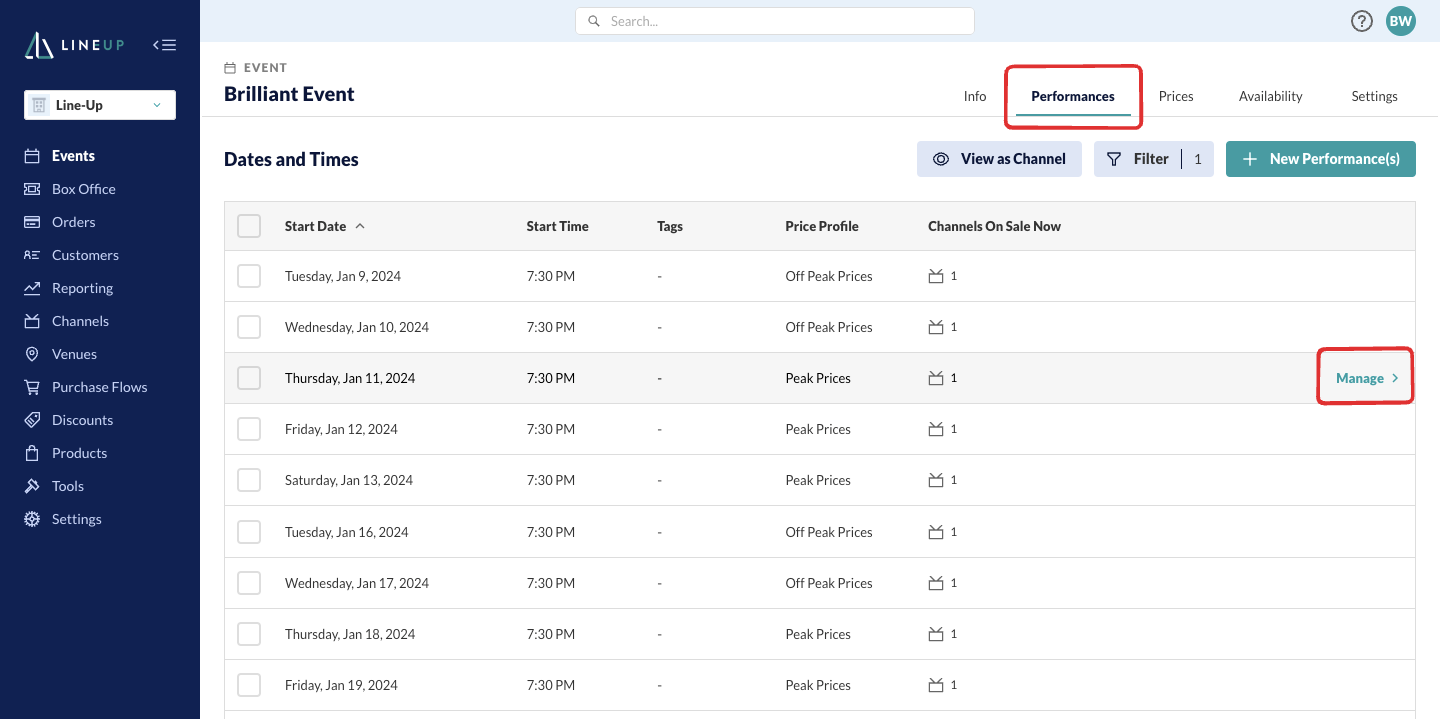Image resolution: width=1440 pixels, height=719 pixels.
Task: Click the Orders card icon
Action: click(32, 222)
